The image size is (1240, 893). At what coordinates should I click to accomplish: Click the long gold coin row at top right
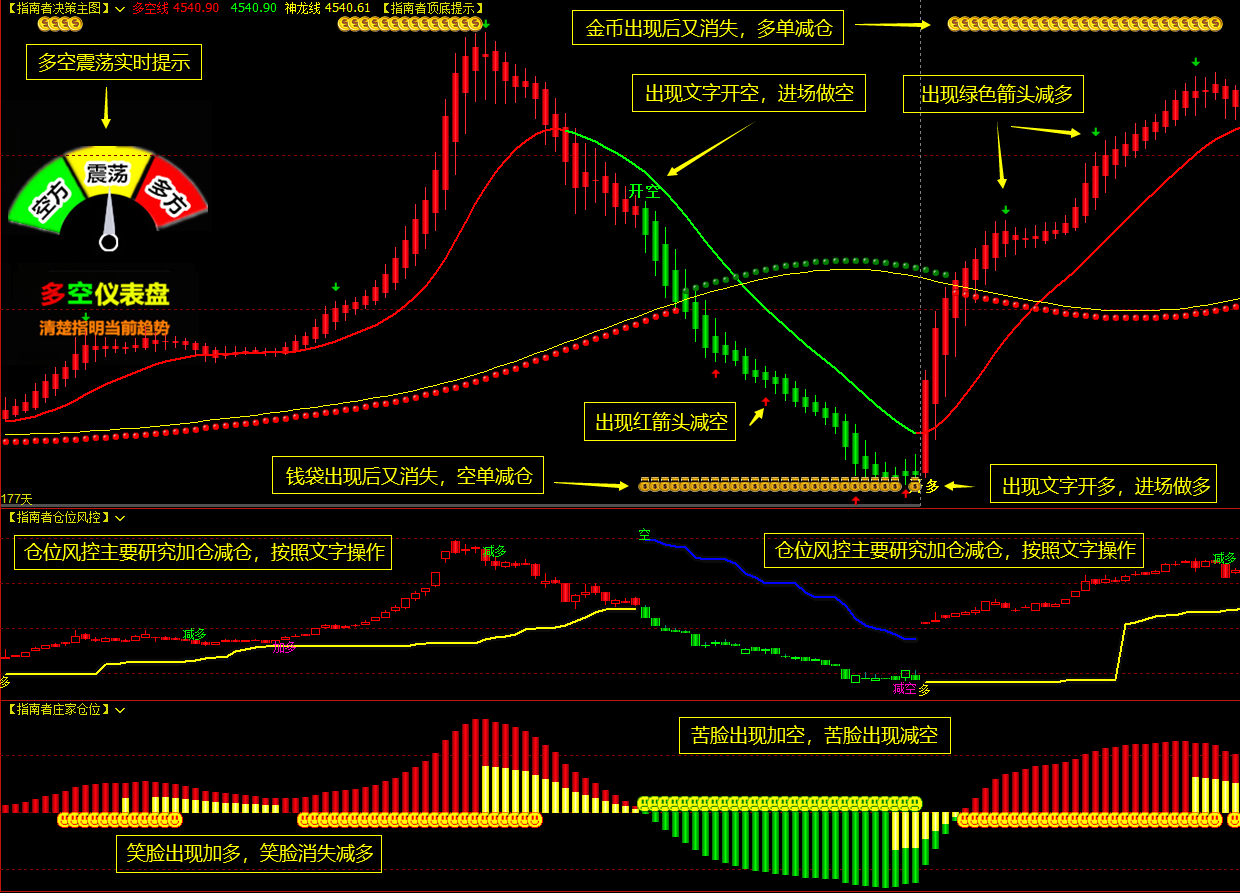coord(1085,23)
